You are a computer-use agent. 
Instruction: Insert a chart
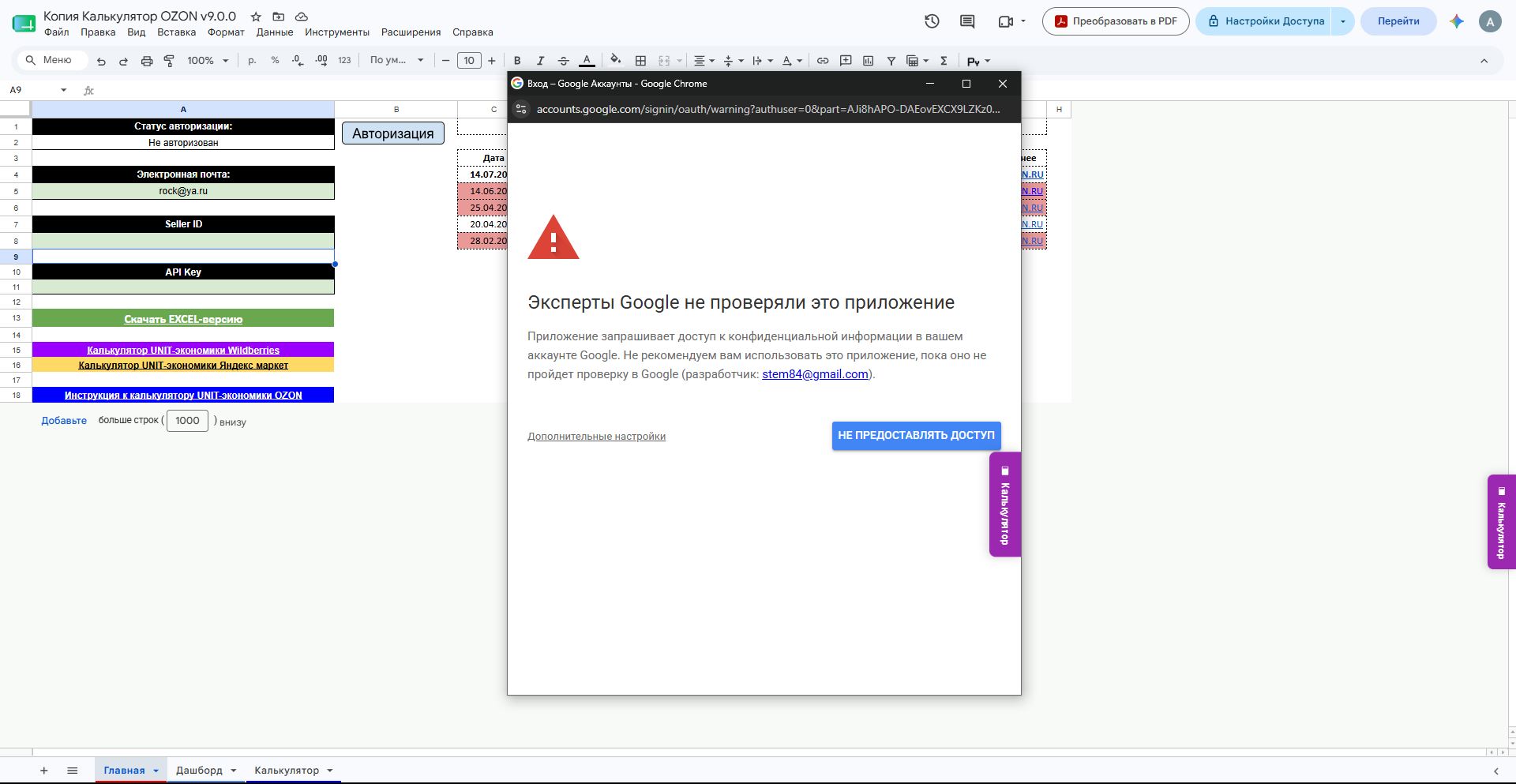tap(869, 61)
